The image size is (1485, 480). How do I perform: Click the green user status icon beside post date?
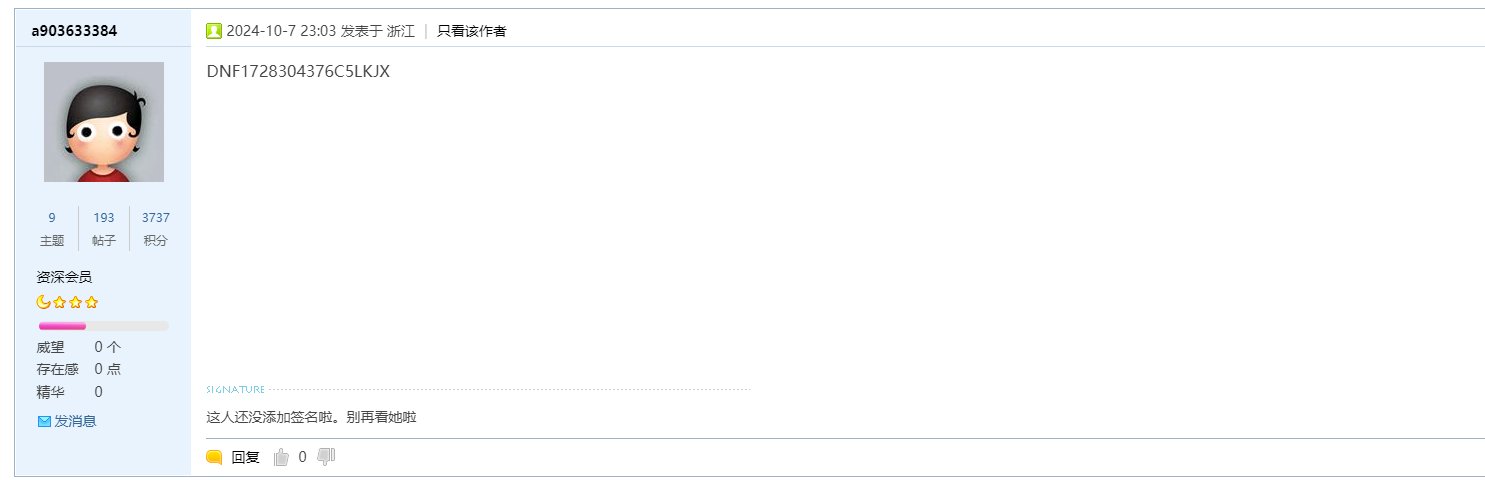(214, 31)
